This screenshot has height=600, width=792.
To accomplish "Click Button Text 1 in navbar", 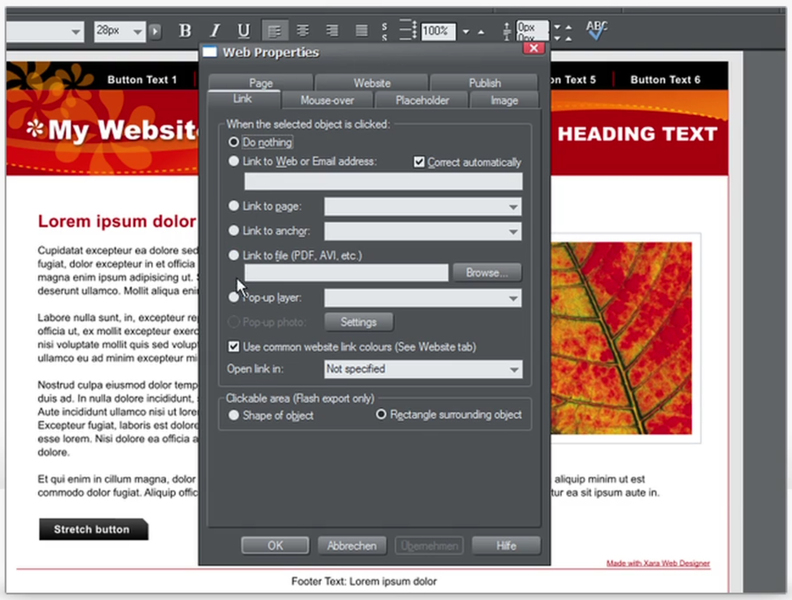I will tap(142, 79).
